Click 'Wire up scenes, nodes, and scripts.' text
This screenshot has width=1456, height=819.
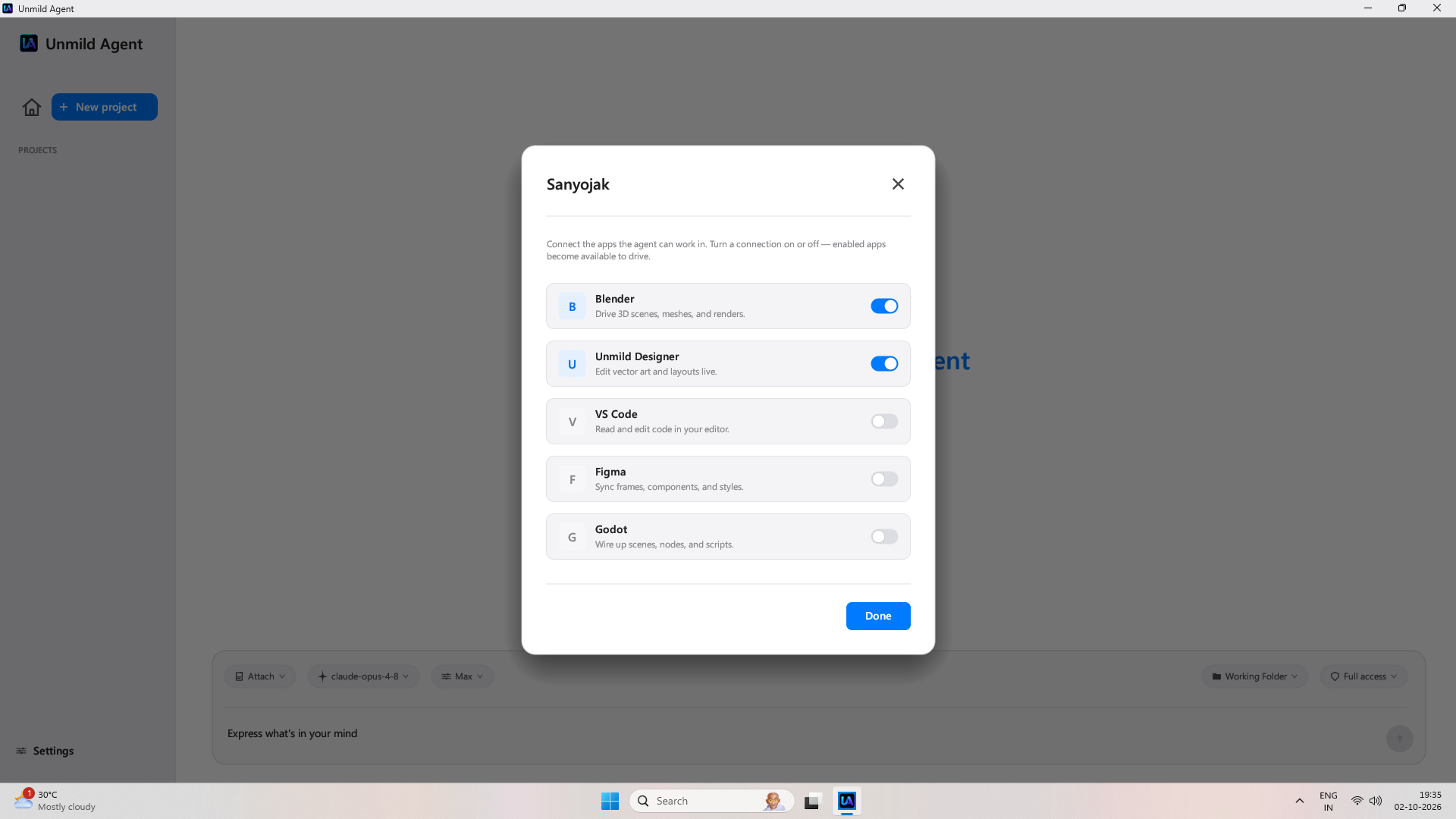664,544
